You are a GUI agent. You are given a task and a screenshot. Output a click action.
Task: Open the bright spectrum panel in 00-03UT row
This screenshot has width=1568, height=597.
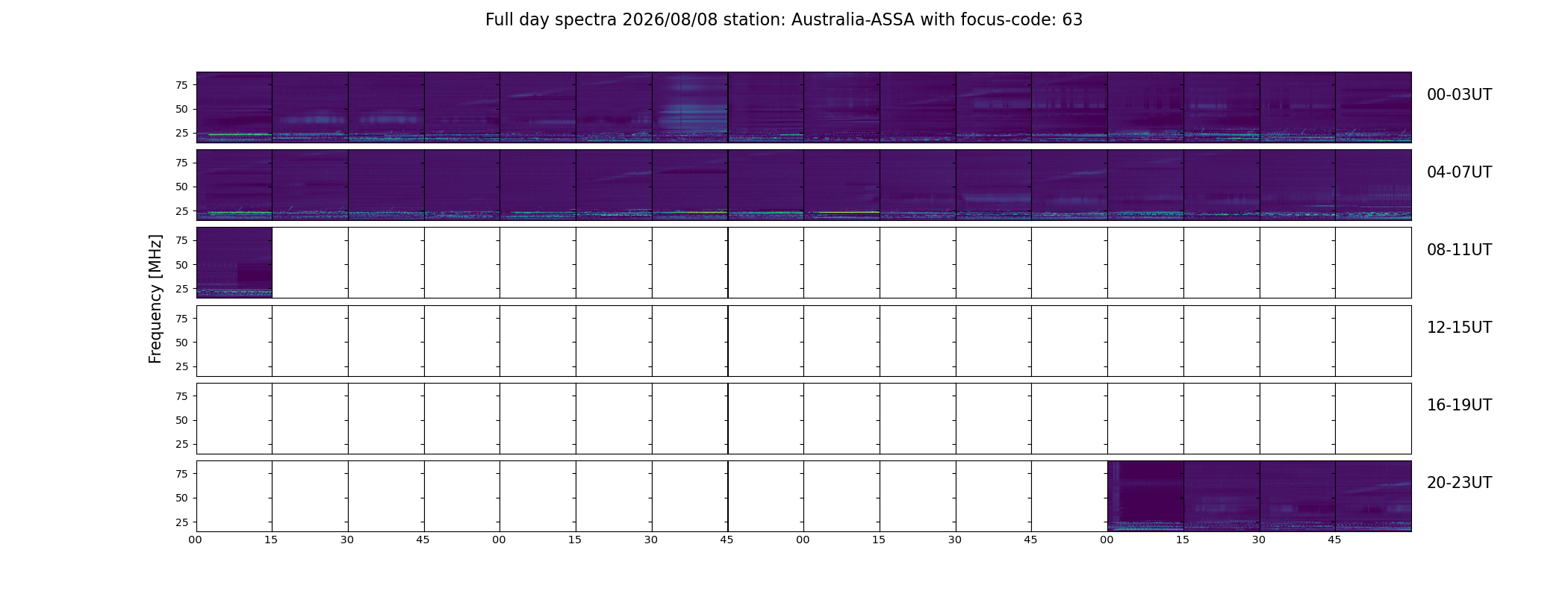point(690,107)
